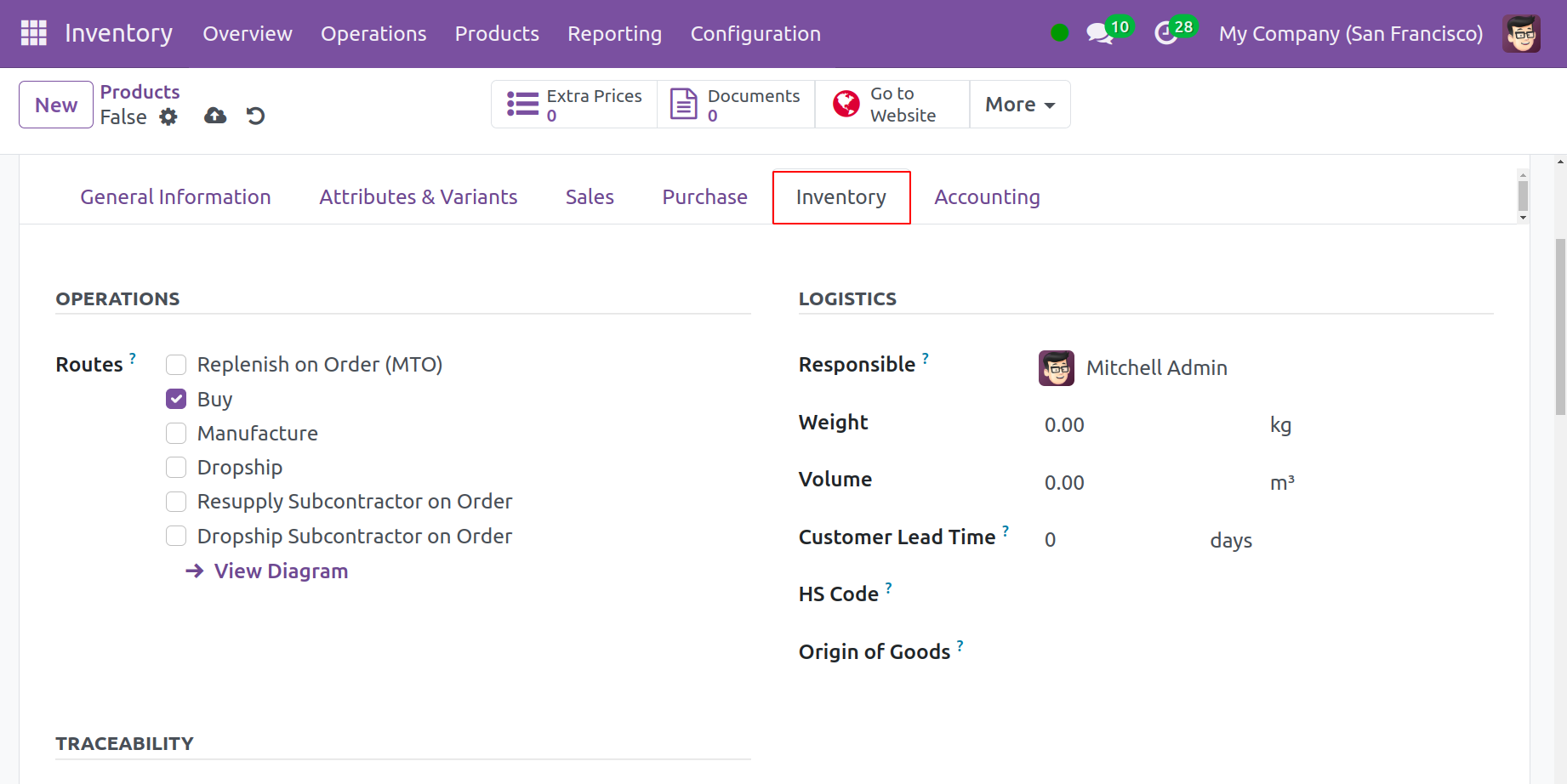Check the Manufacture route checkbox
Viewport: 1567px width, 784px height.
(176, 434)
